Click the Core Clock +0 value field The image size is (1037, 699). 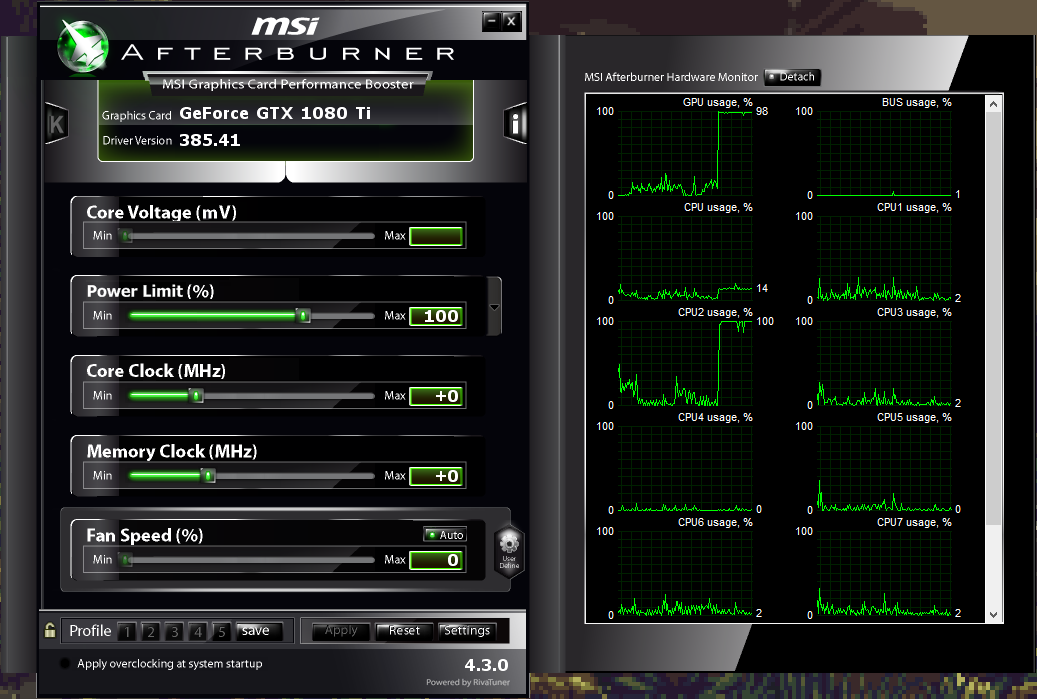[436, 396]
